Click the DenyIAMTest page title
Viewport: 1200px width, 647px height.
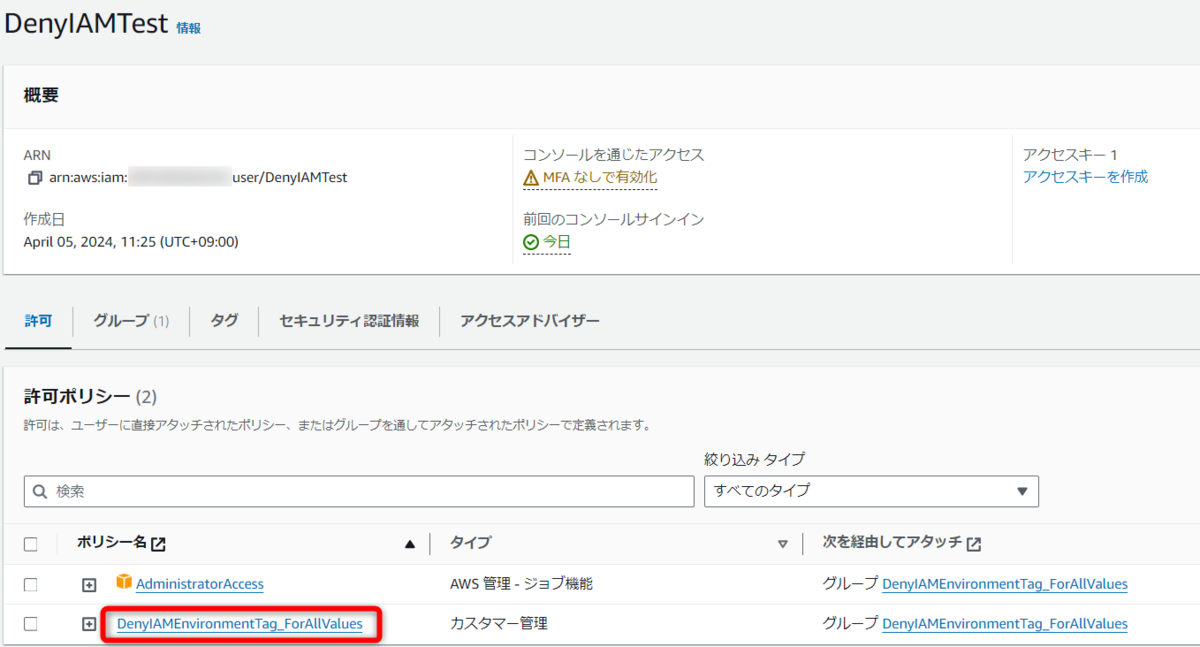(86, 25)
